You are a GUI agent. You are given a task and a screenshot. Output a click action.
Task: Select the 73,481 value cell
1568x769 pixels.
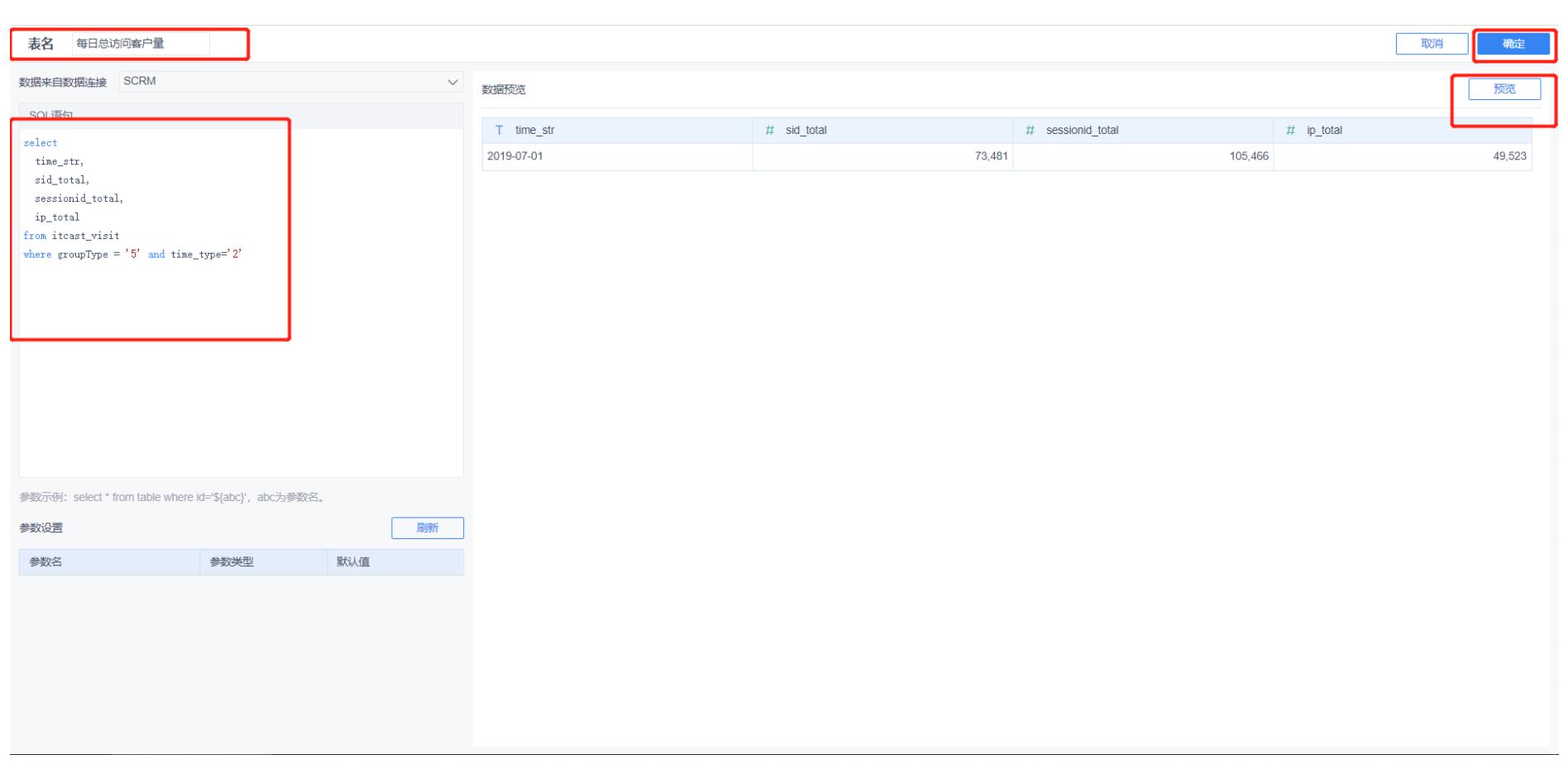point(882,156)
